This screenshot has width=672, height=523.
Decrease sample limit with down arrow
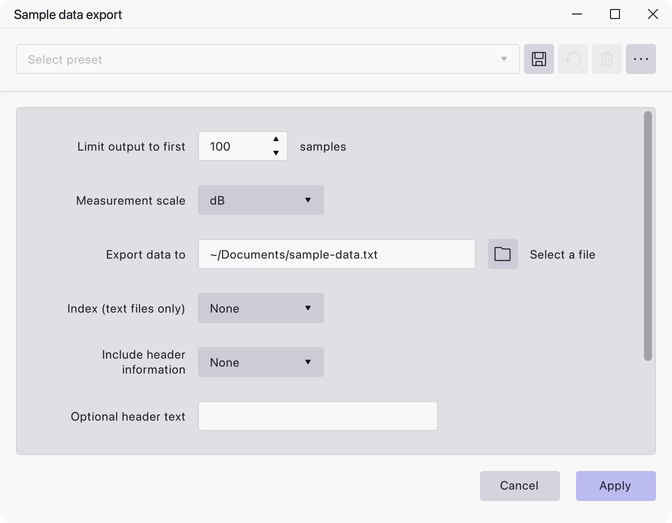click(276, 153)
